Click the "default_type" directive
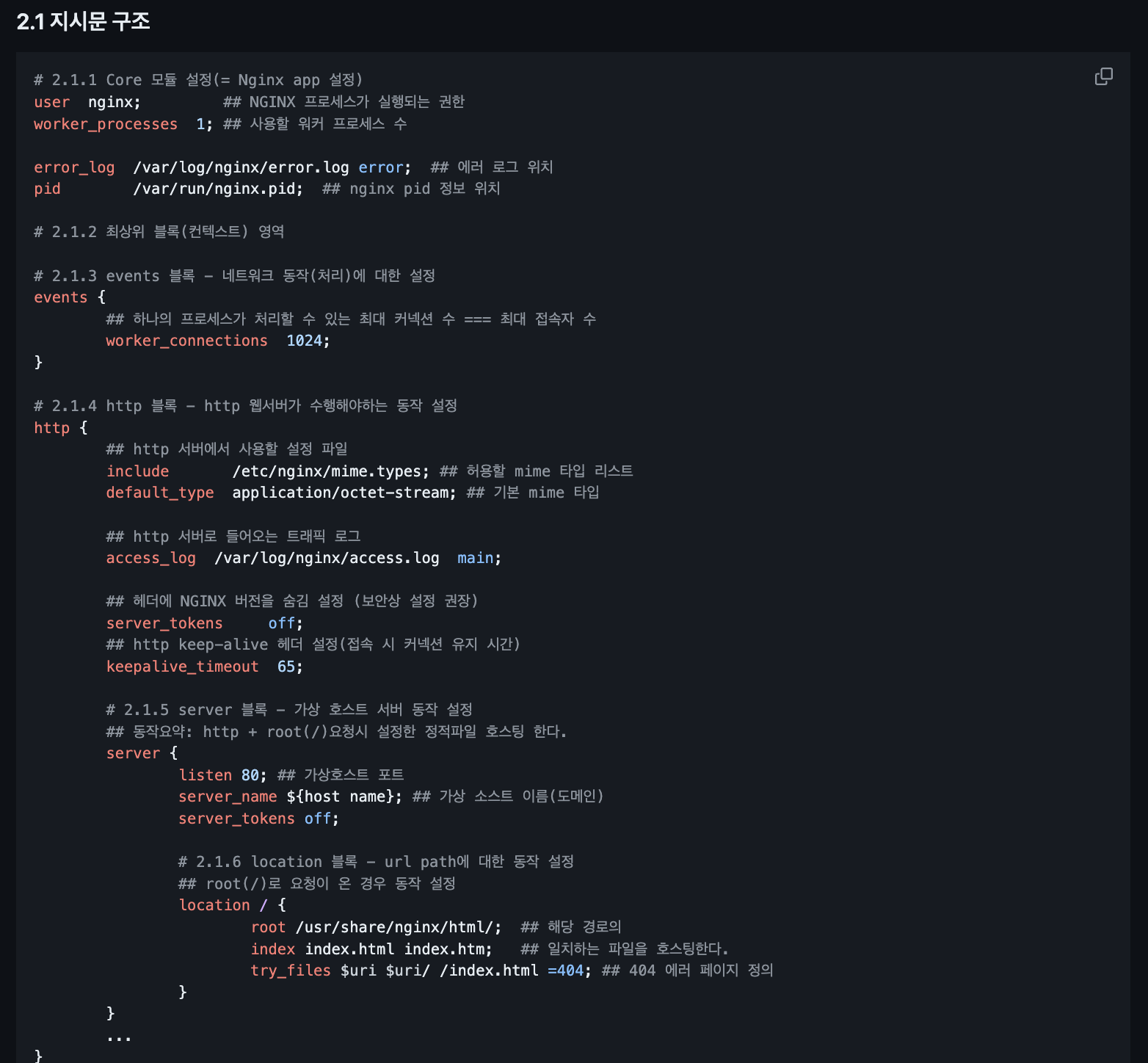The width and height of the screenshot is (1148, 1063). pos(160,493)
